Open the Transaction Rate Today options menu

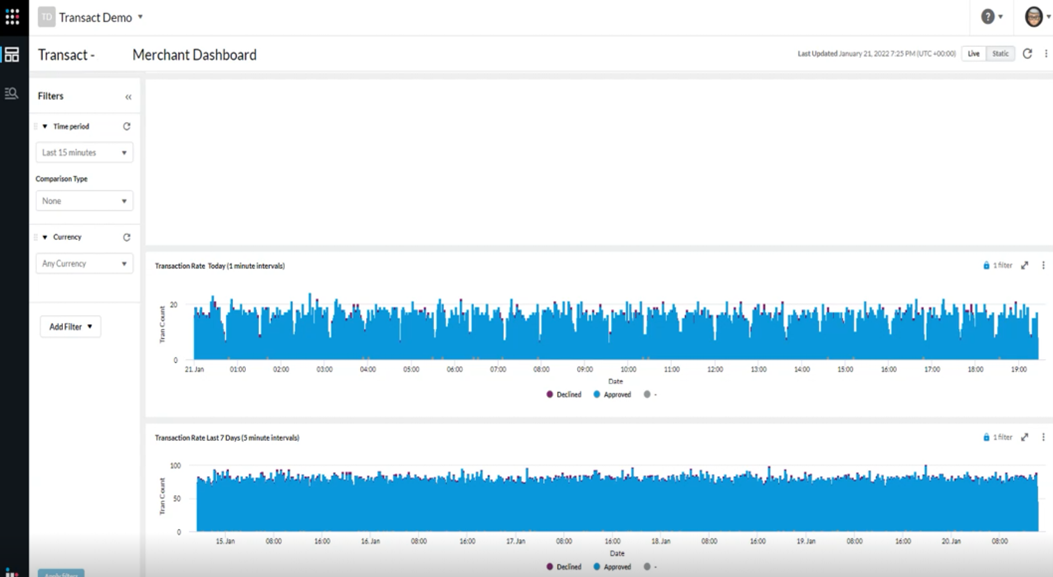point(1042,265)
